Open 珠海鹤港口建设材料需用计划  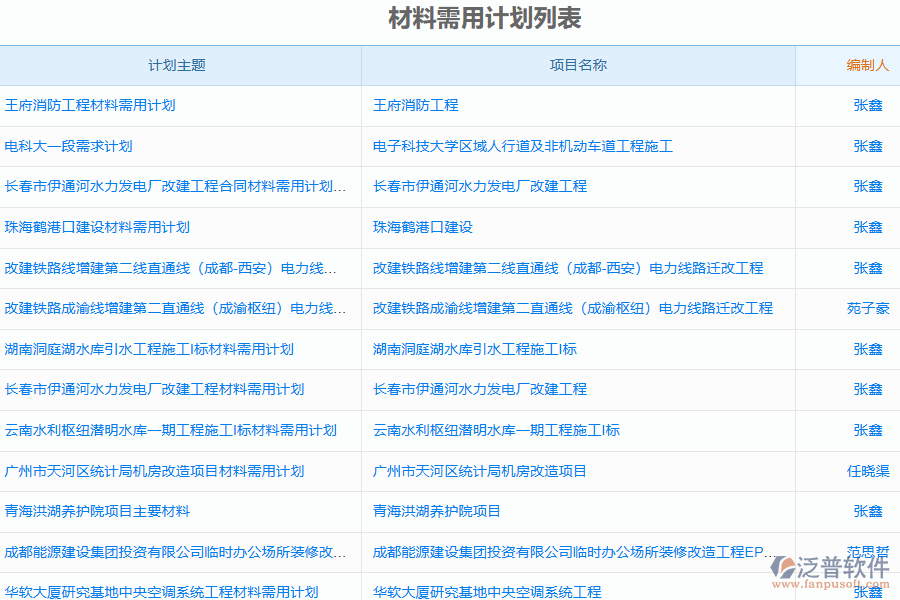(96, 227)
